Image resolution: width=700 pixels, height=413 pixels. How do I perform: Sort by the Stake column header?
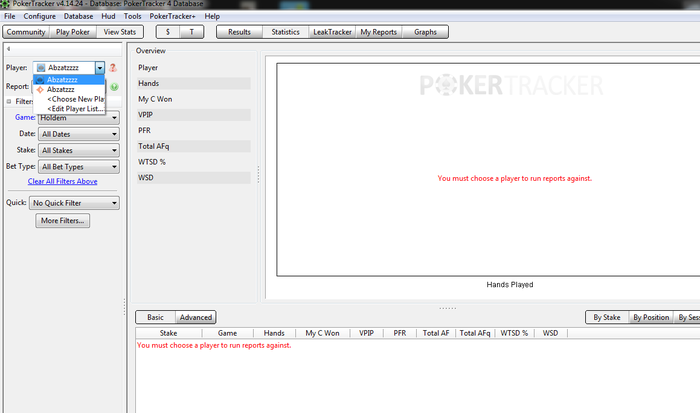pyautogui.click(x=168, y=333)
